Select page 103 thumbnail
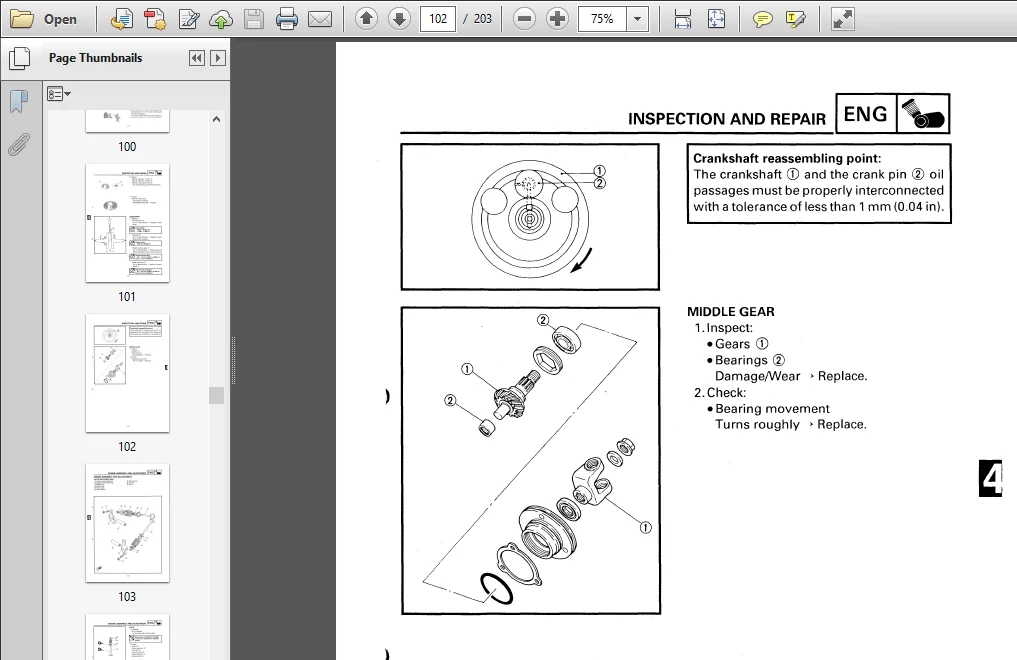 click(x=127, y=523)
